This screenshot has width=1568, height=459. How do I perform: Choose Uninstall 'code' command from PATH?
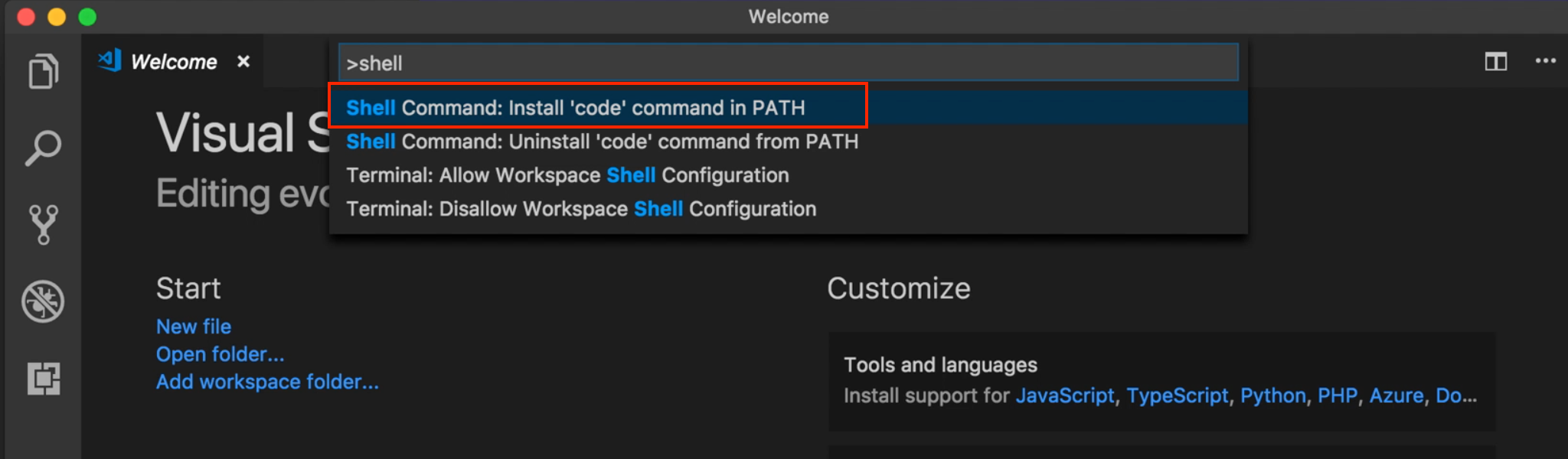click(788, 142)
